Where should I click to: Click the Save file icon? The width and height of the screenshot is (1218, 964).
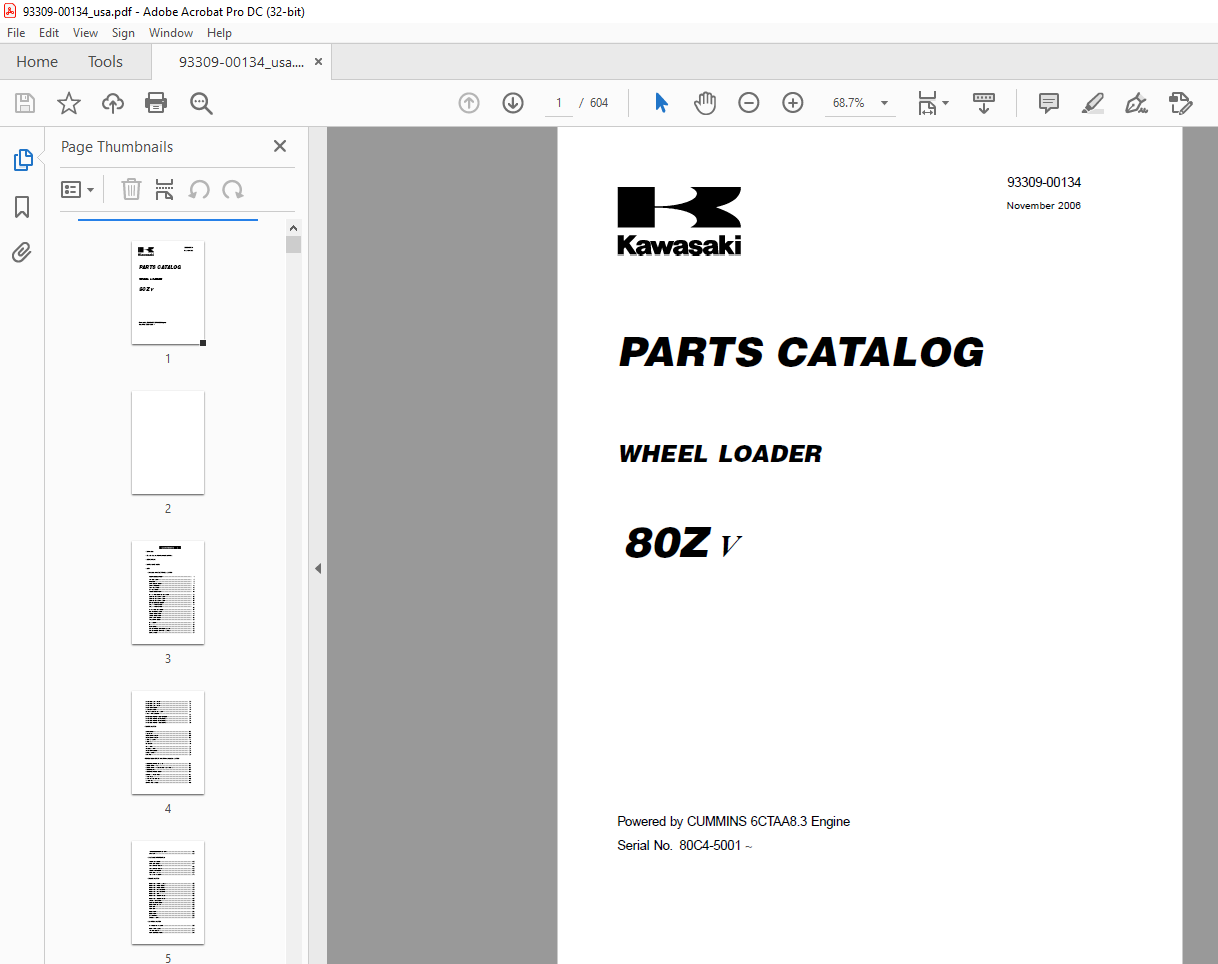(x=25, y=103)
